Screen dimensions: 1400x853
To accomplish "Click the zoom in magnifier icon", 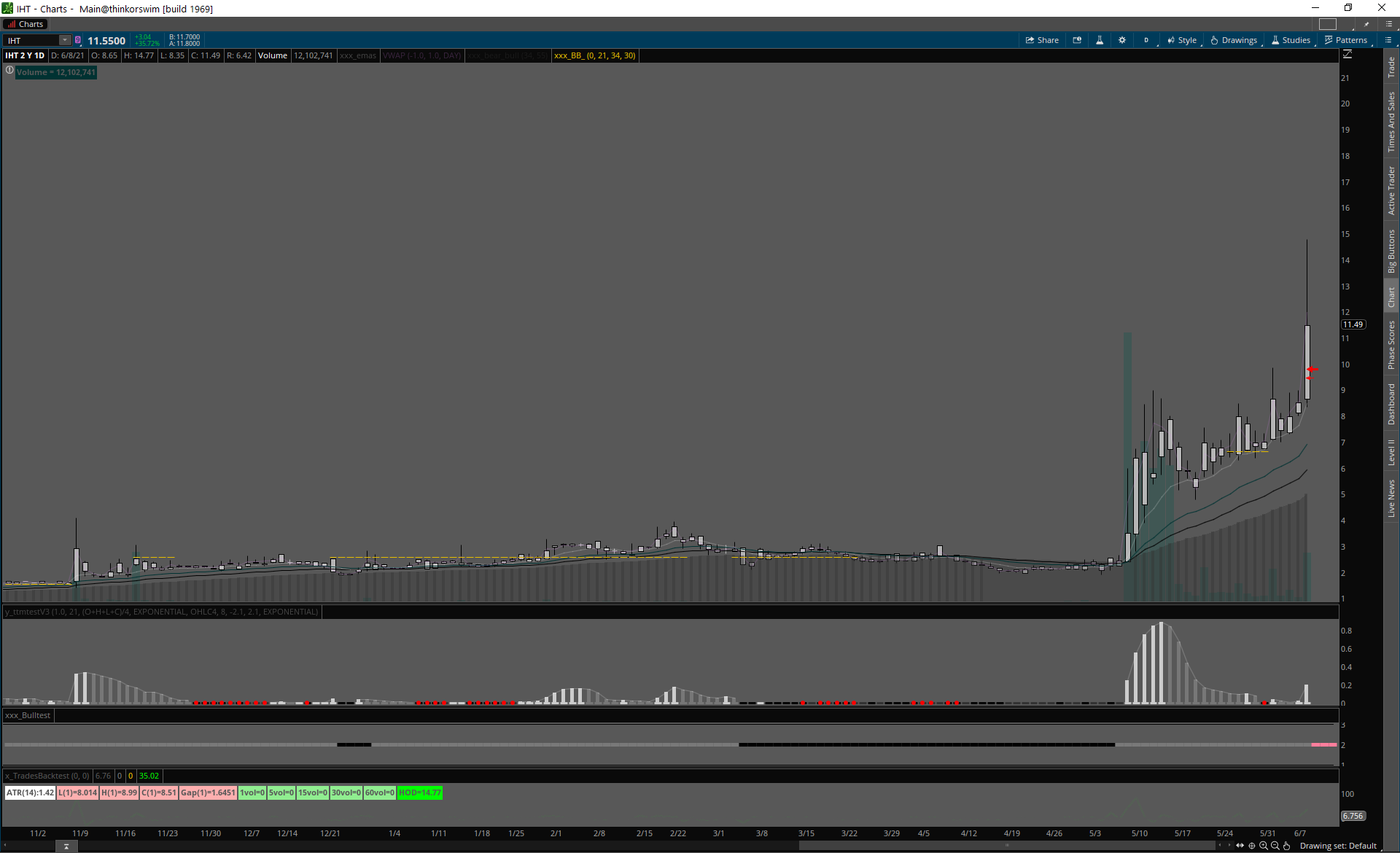I will pyautogui.click(x=1264, y=846).
